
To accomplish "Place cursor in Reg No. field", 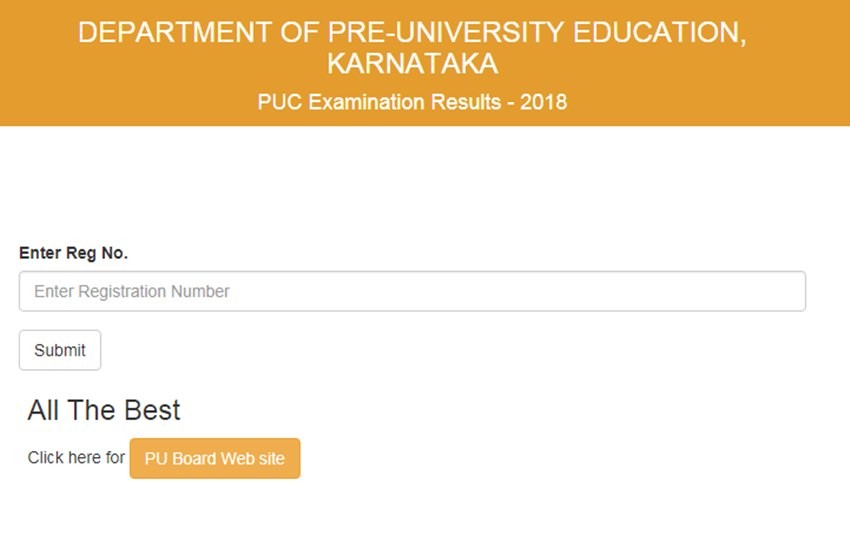I will point(412,291).
